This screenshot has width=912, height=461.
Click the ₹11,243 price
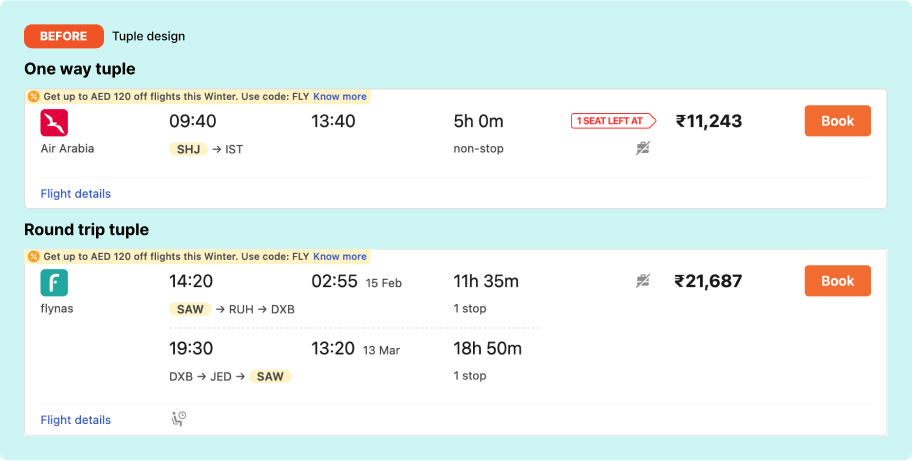tap(709, 122)
